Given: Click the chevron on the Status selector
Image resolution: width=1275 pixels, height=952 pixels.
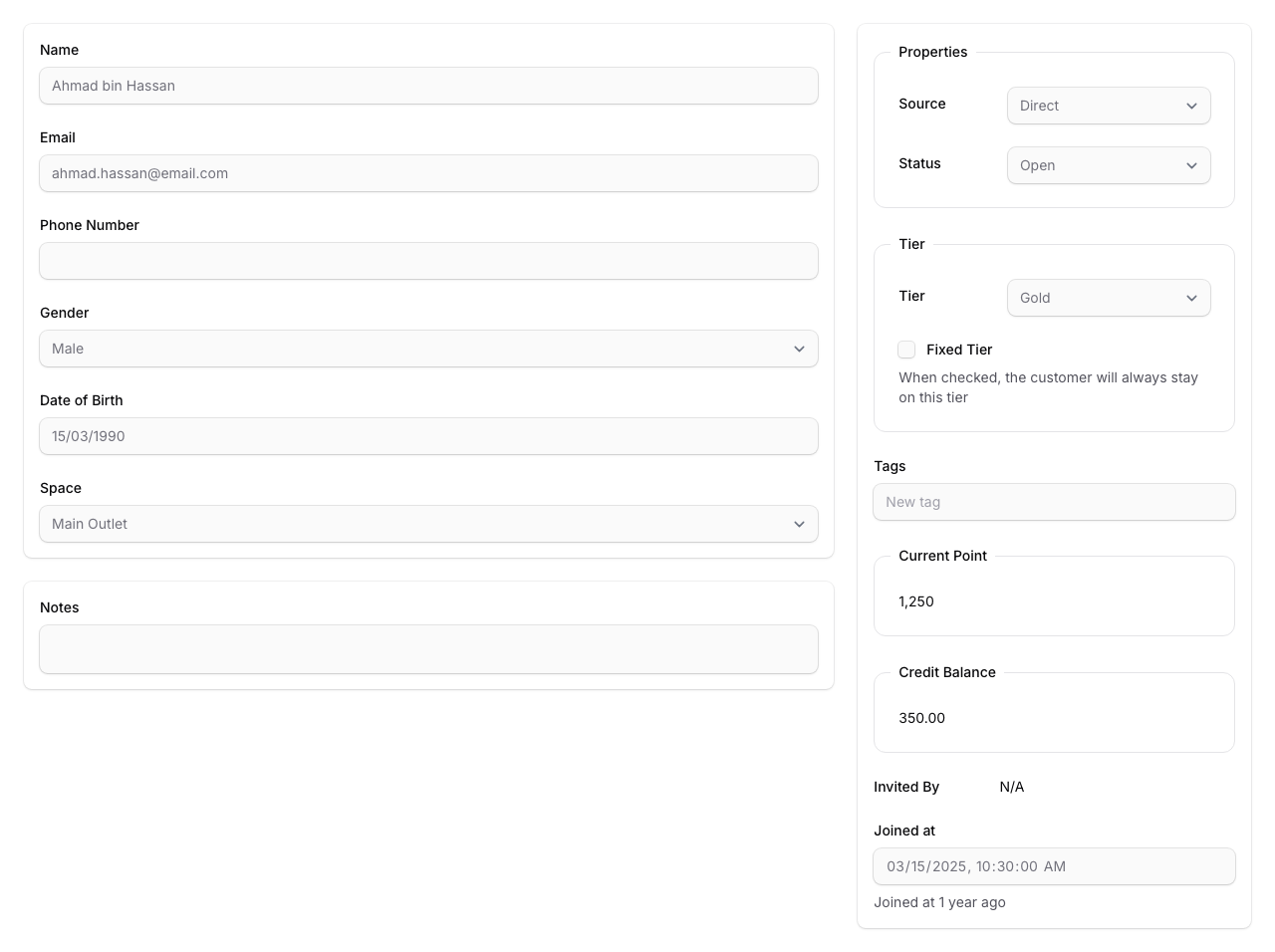Looking at the screenshot, I should (1191, 165).
